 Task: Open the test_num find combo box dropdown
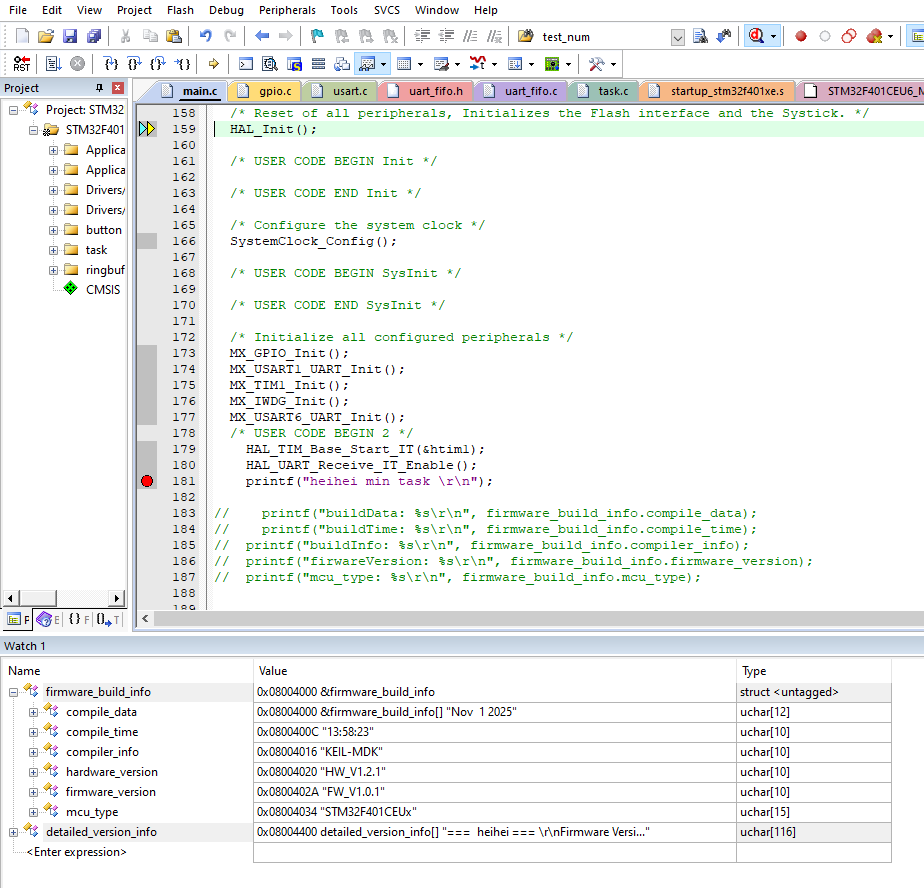678,38
